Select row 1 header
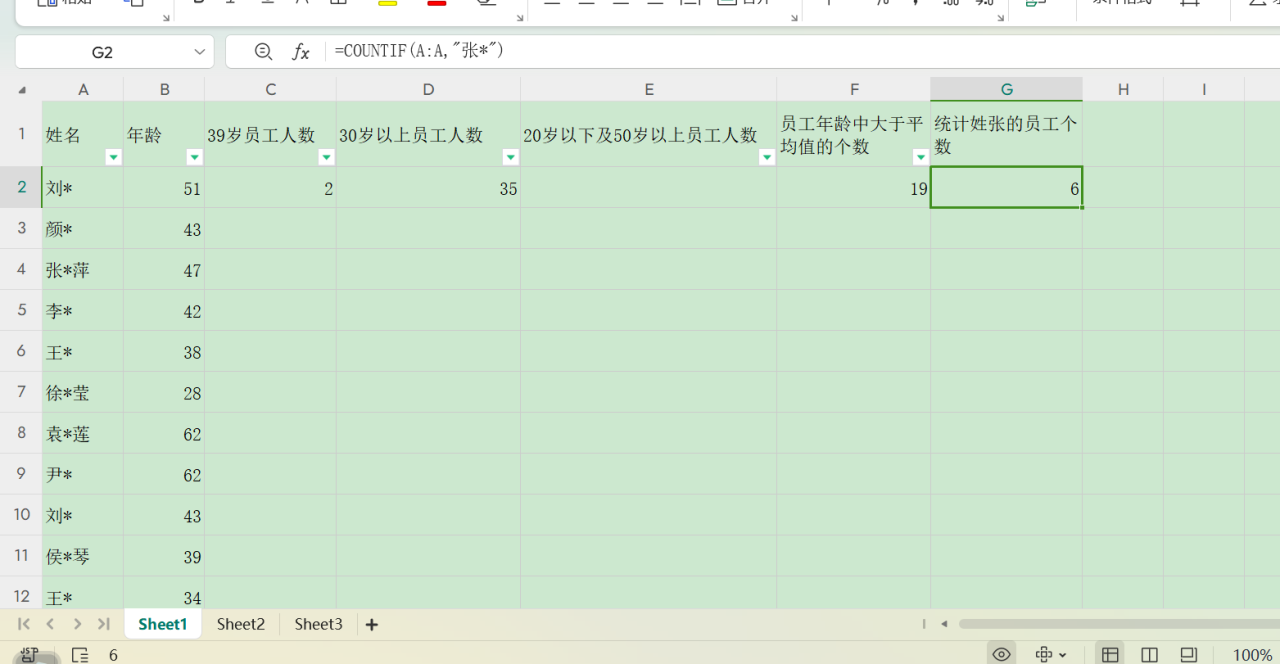 21,134
